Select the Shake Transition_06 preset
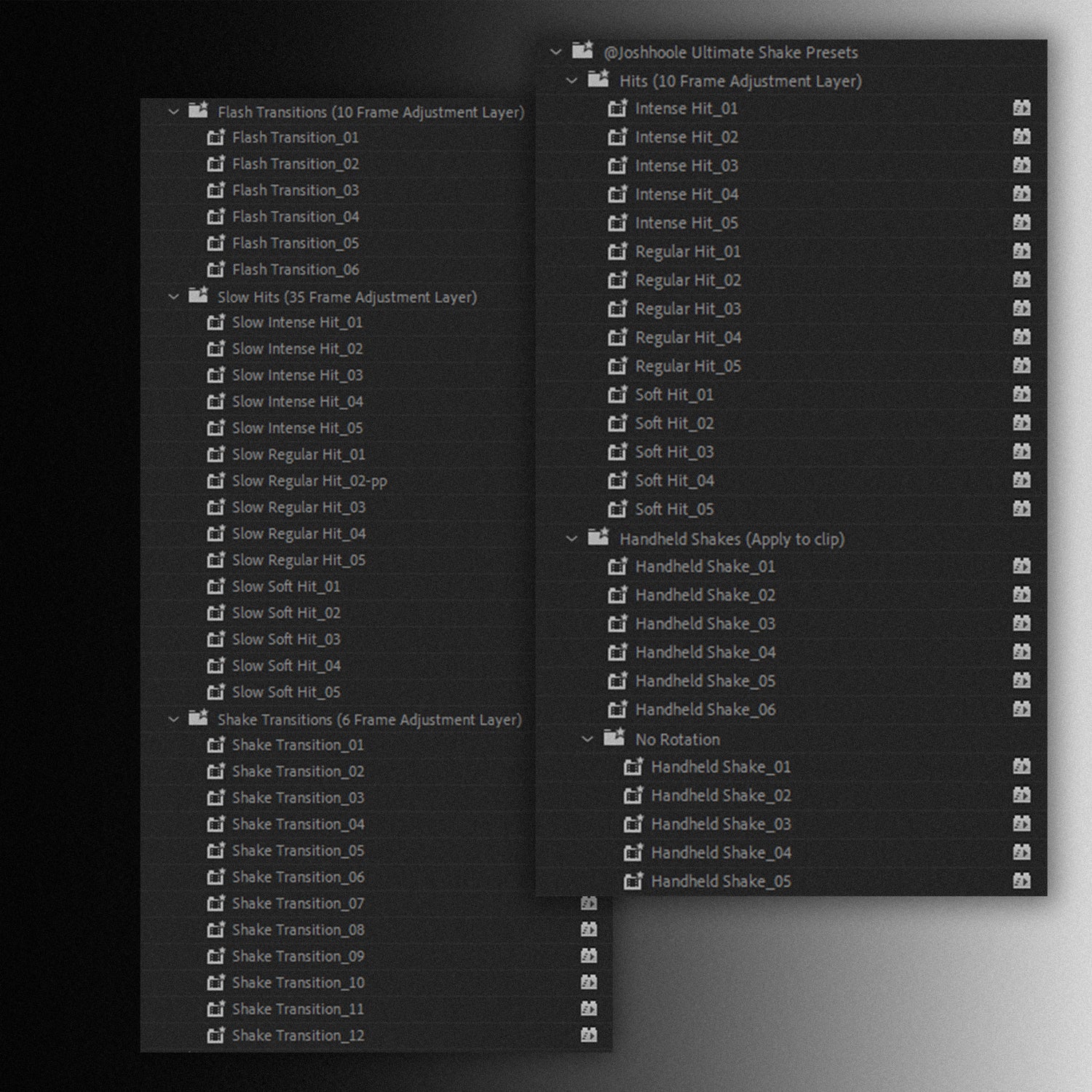The height and width of the screenshot is (1092, 1092). click(x=298, y=877)
